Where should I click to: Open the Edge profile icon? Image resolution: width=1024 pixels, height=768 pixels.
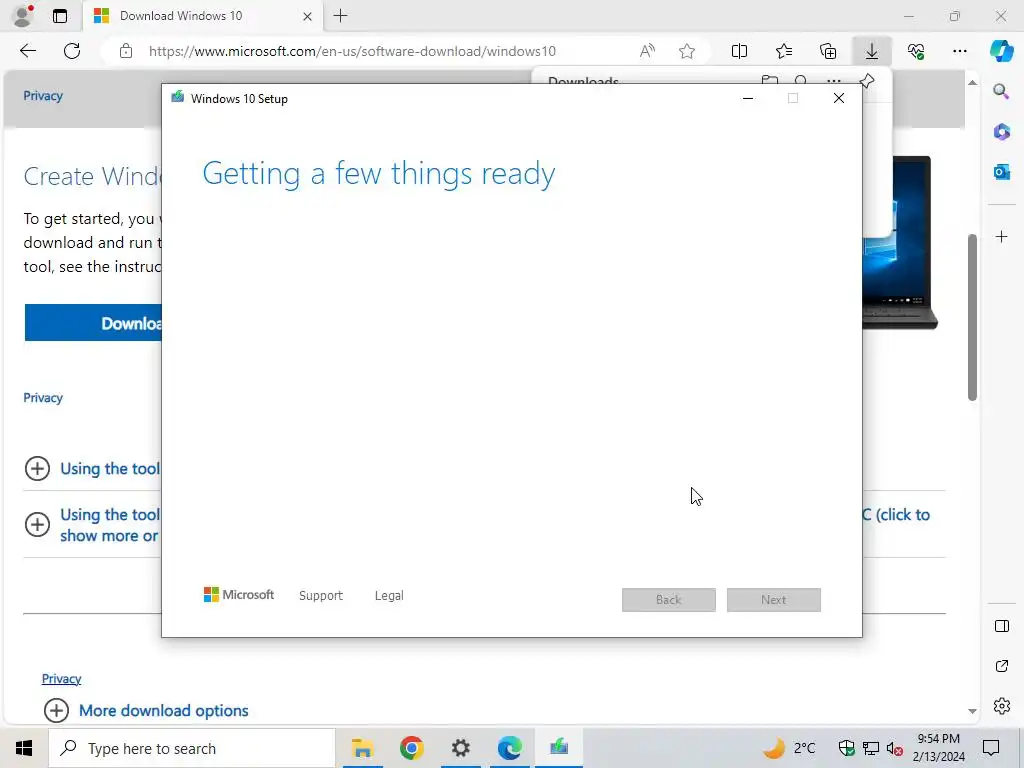click(x=23, y=16)
